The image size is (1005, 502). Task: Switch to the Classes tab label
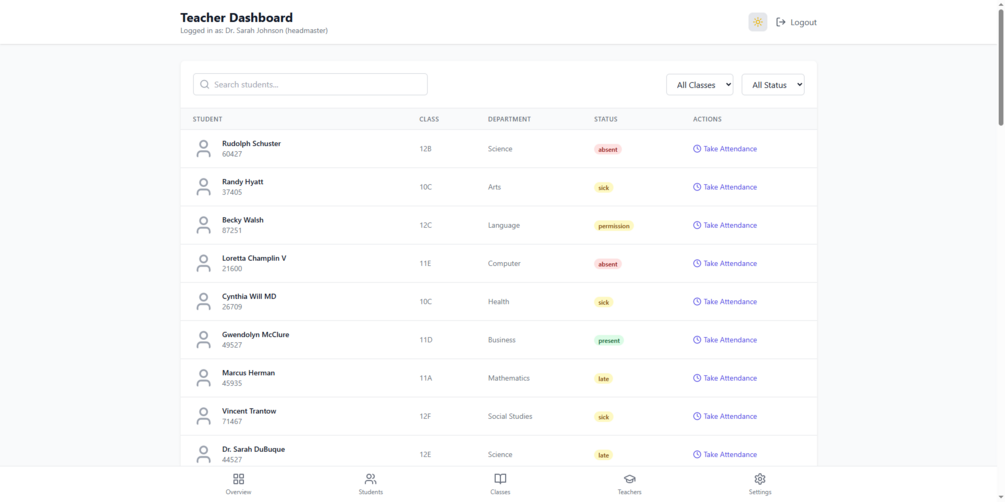pyautogui.click(x=500, y=492)
